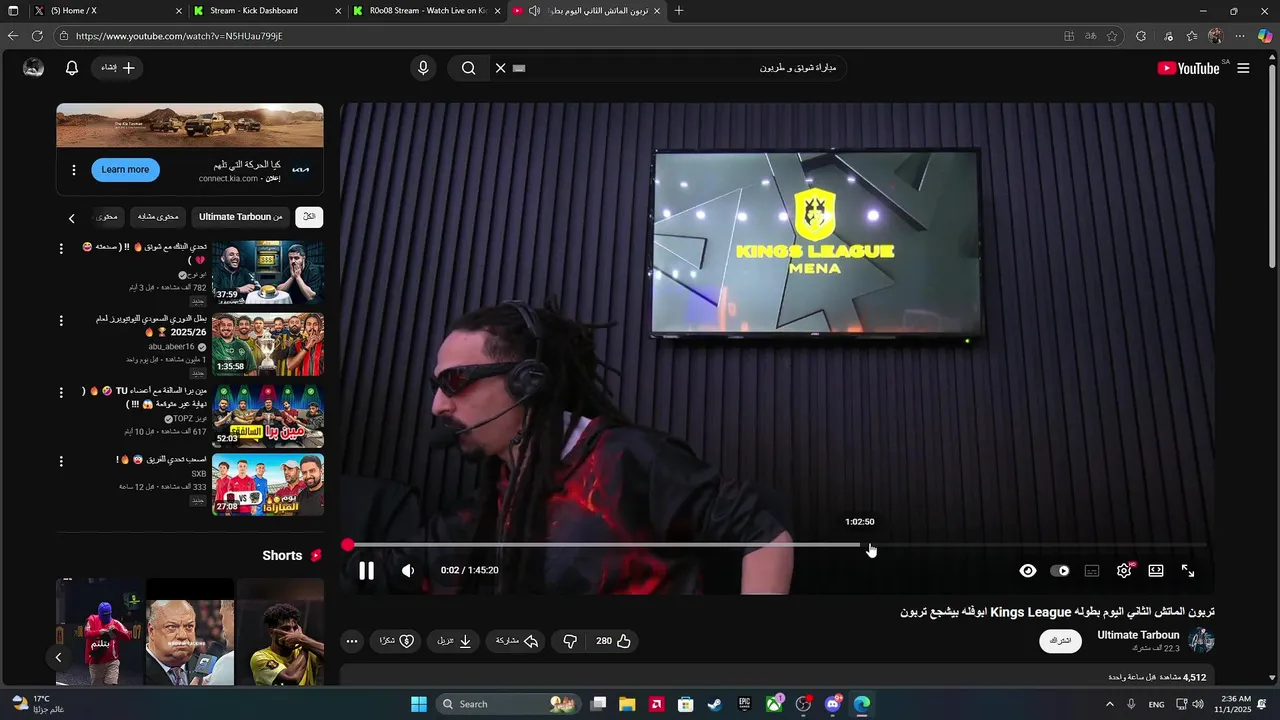1280x720 pixels.
Task: Go to YouTube home via logo
Action: 1188,68
